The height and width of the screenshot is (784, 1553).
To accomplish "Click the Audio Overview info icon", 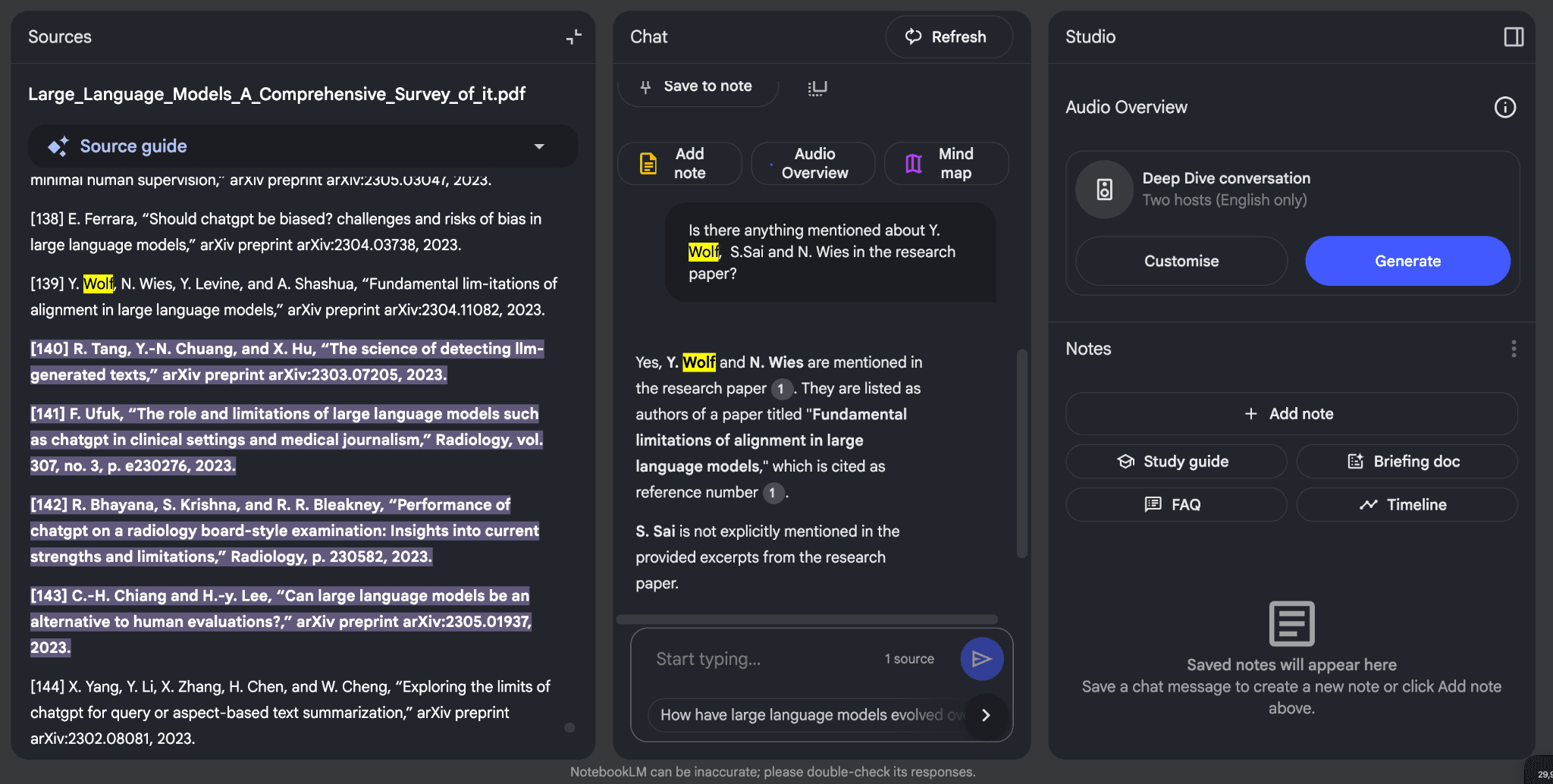I will point(1504,107).
